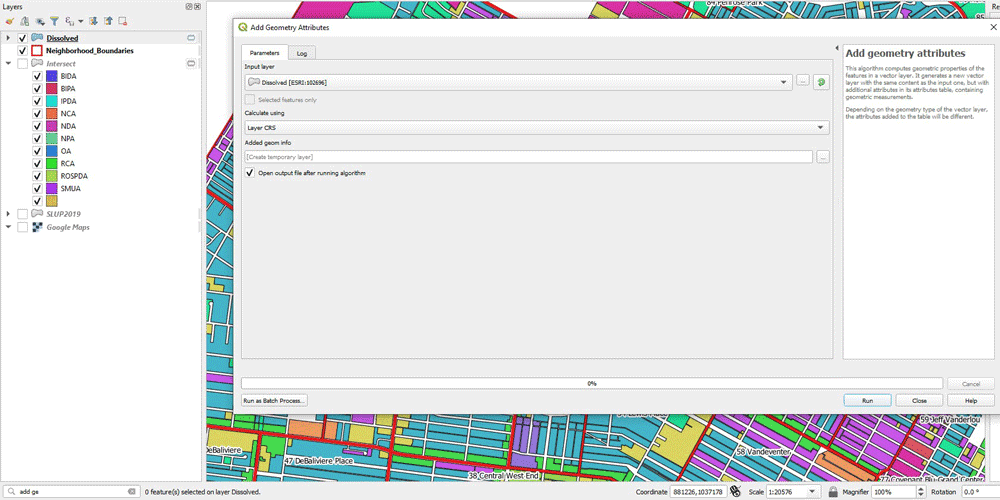Click the BIPA crimson color swatch
The height and width of the screenshot is (500, 1000).
pos(52,89)
